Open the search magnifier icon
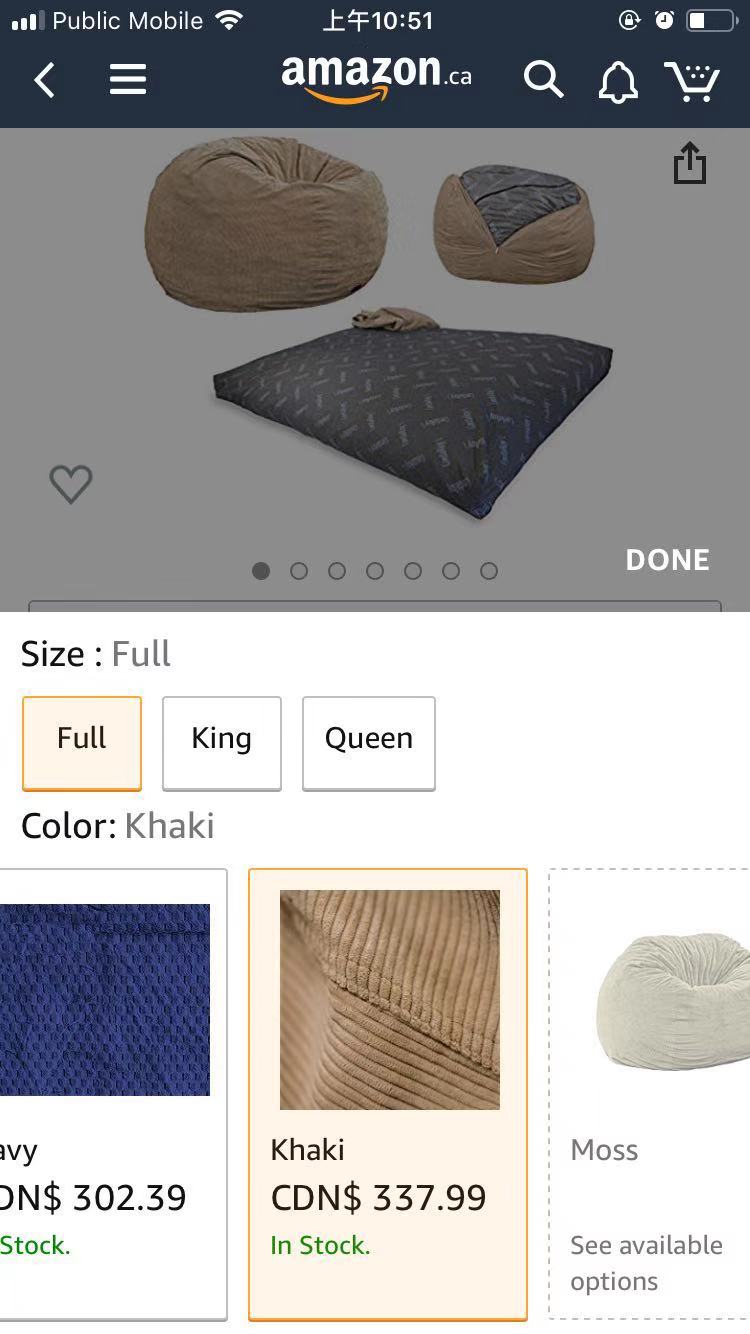Viewport: 750px width, 1334px height. [543, 80]
